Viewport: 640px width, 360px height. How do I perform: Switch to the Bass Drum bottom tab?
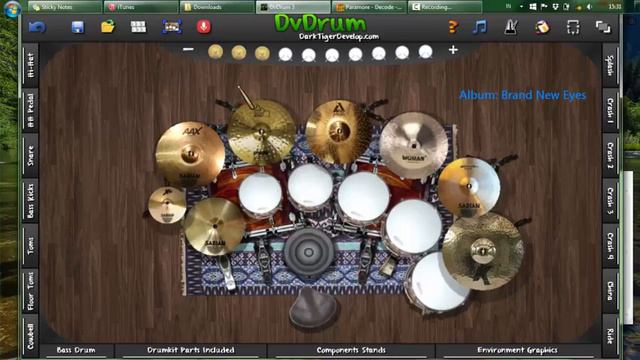76,350
